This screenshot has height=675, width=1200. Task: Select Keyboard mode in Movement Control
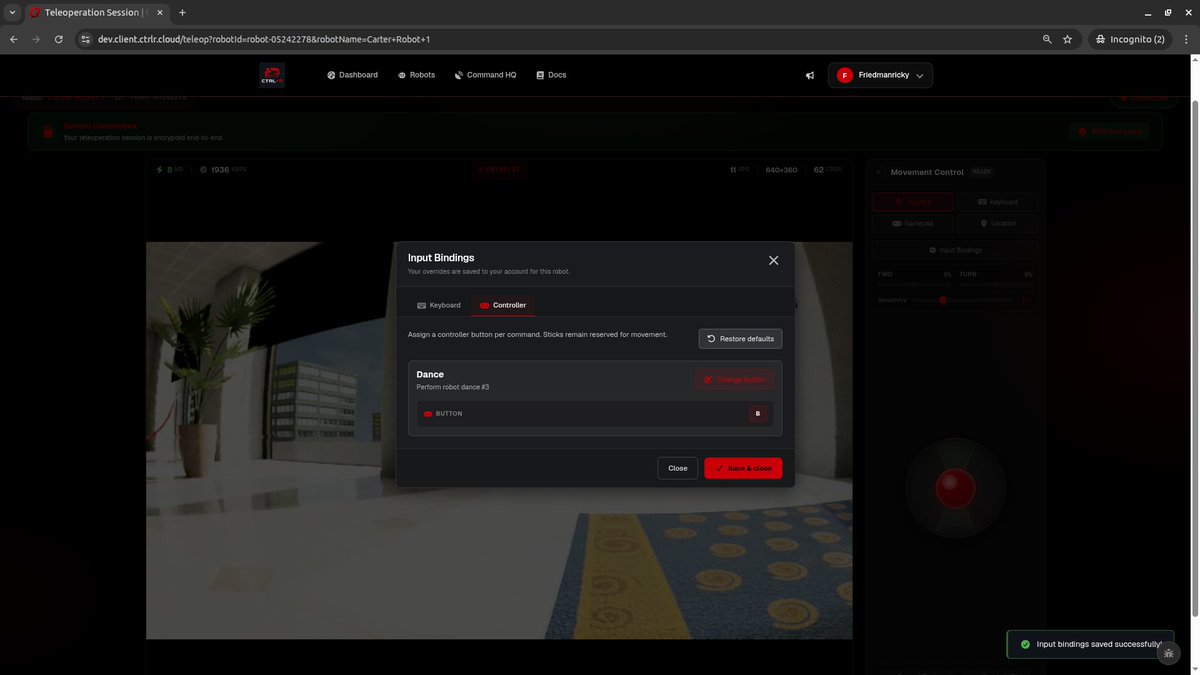(997, 202)
